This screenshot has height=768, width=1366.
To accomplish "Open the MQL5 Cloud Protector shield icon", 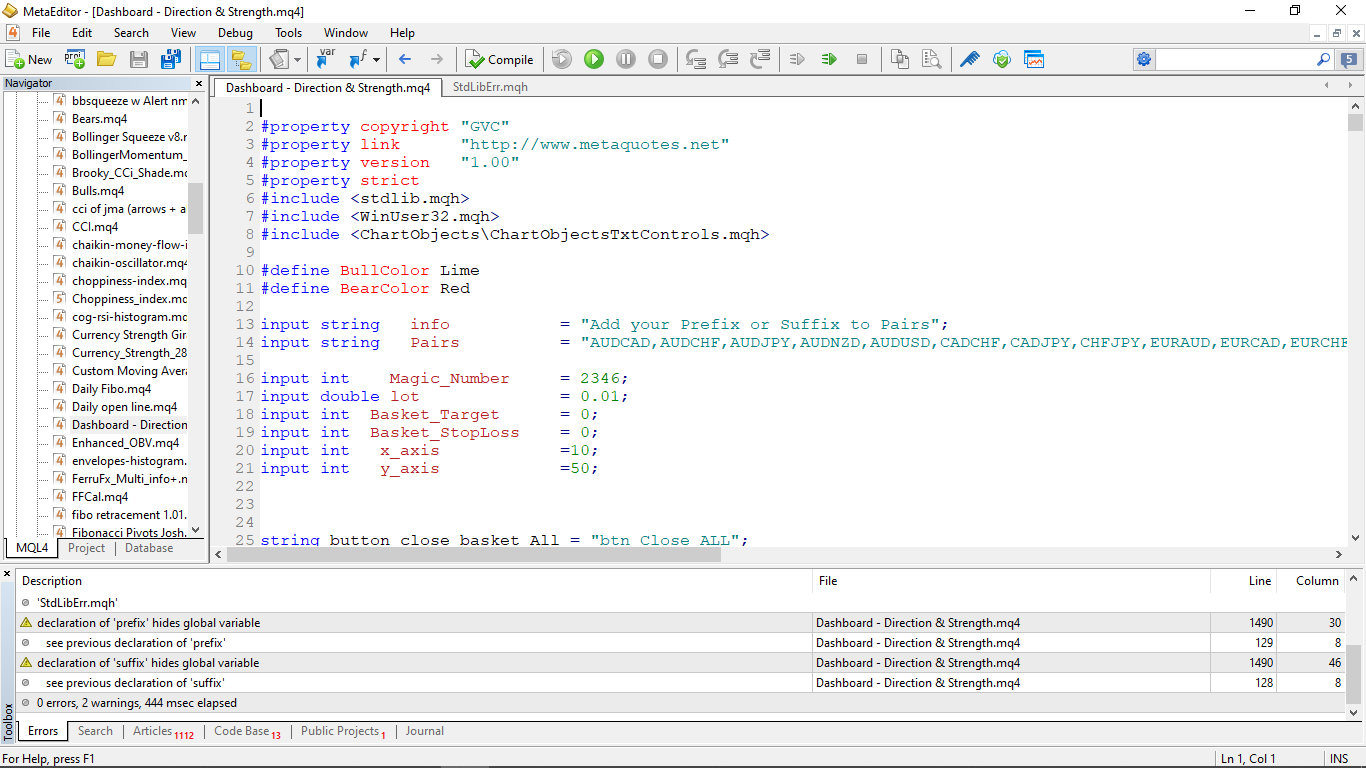I will click(1001, 59).
